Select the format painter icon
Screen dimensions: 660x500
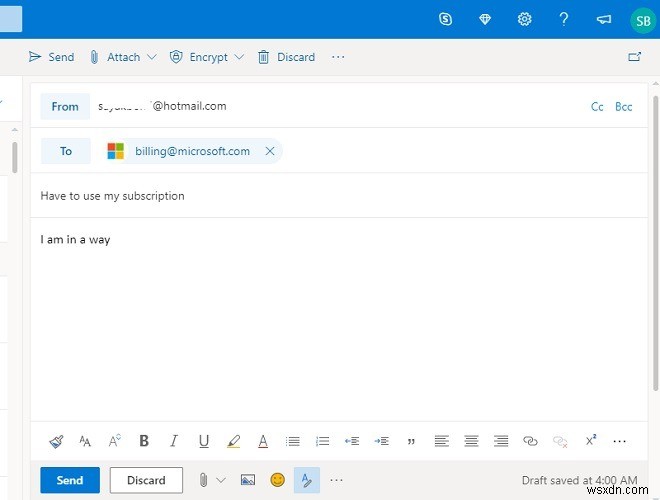click(x=56, y=441)
